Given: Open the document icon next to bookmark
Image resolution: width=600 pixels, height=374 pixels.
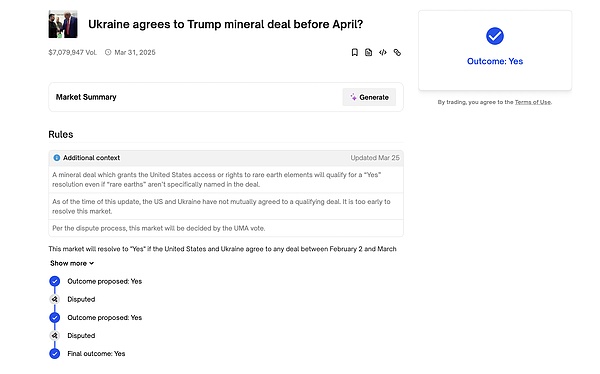Looking at the screenshot, I should pos(368,52).
